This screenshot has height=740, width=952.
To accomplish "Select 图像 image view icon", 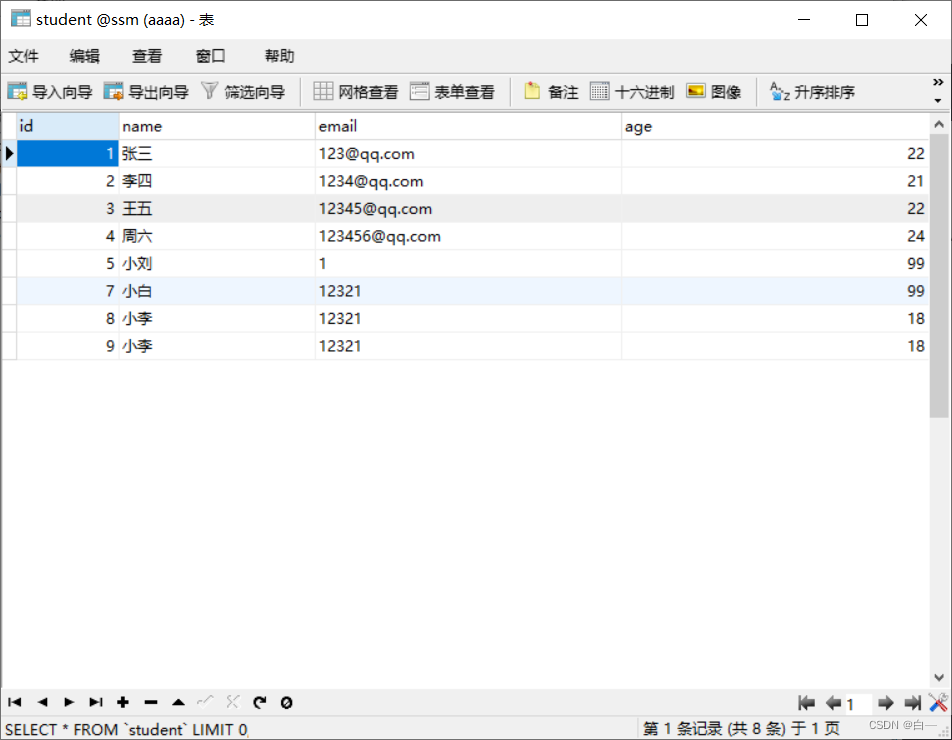I will [713, 90].
